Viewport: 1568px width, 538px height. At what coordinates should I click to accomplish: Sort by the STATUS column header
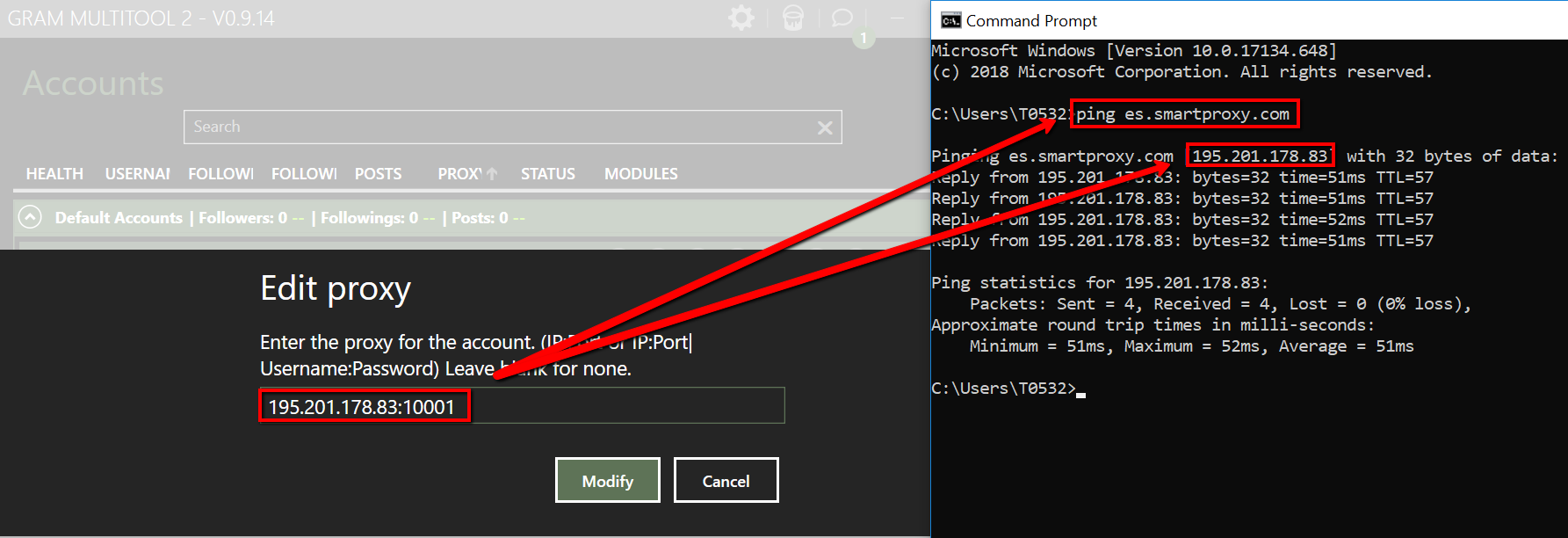coord(547,174)
